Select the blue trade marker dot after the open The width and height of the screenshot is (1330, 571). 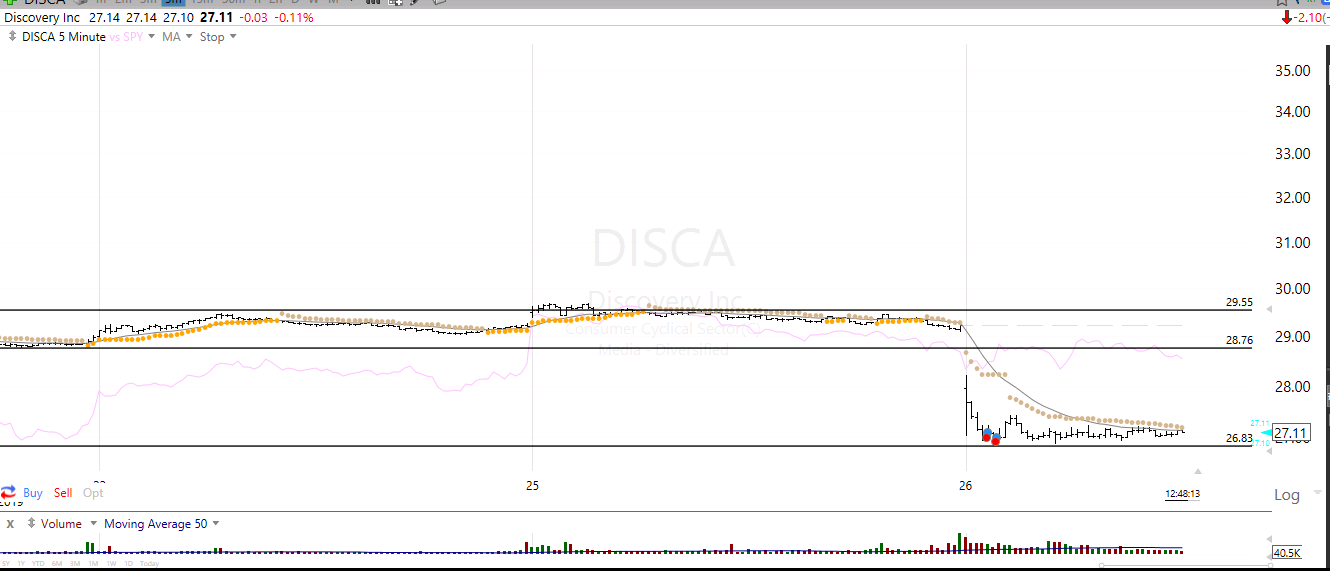click(987, 432)
